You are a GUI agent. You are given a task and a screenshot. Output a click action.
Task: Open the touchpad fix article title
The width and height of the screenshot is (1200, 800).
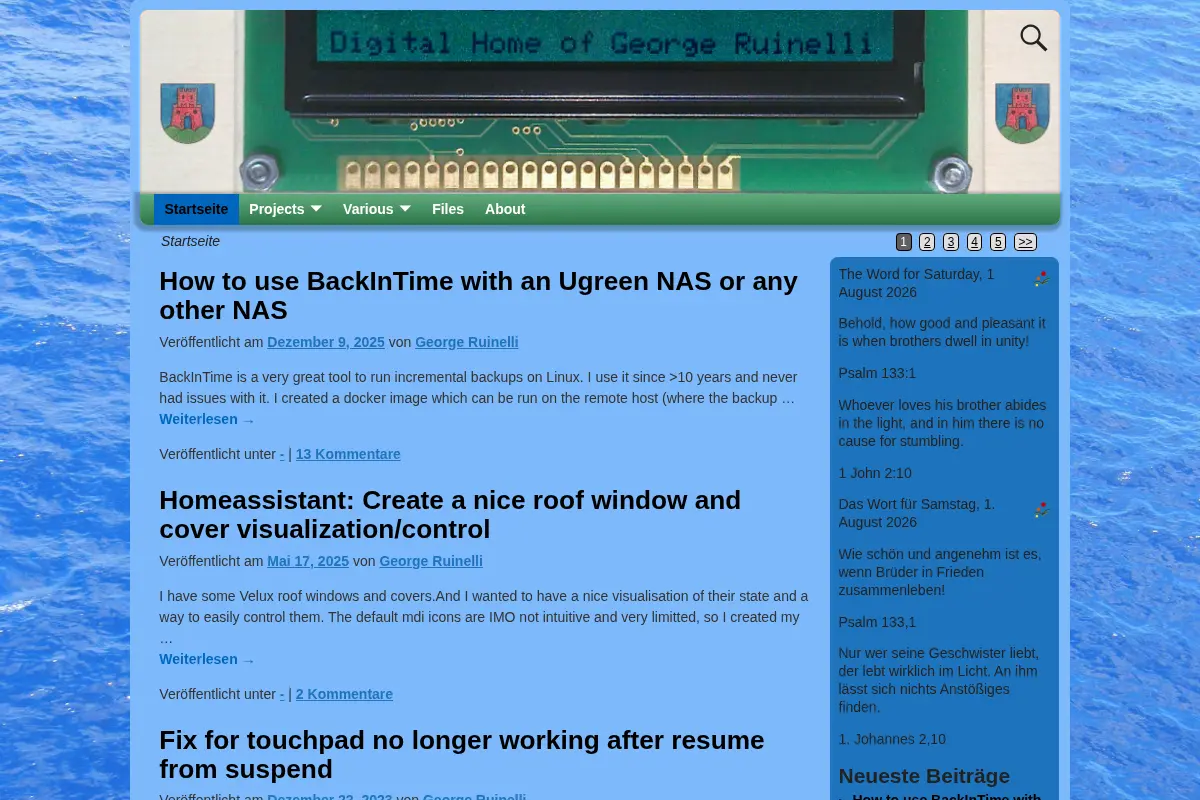pos(462,754)
